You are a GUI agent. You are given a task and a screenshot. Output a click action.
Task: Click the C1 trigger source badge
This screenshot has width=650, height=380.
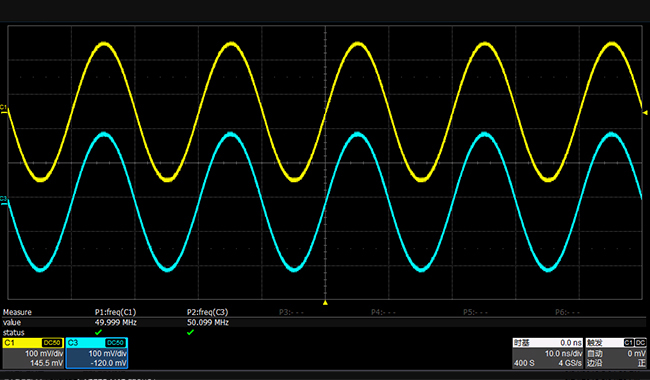pyautogui.click(x=628, y=343)
